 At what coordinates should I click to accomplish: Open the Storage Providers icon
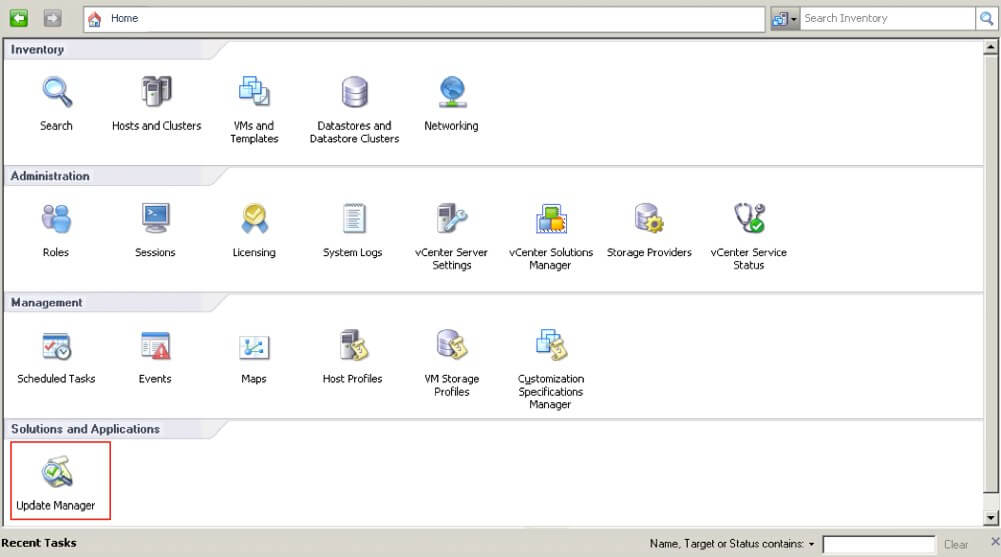click(x=649, y=219)
